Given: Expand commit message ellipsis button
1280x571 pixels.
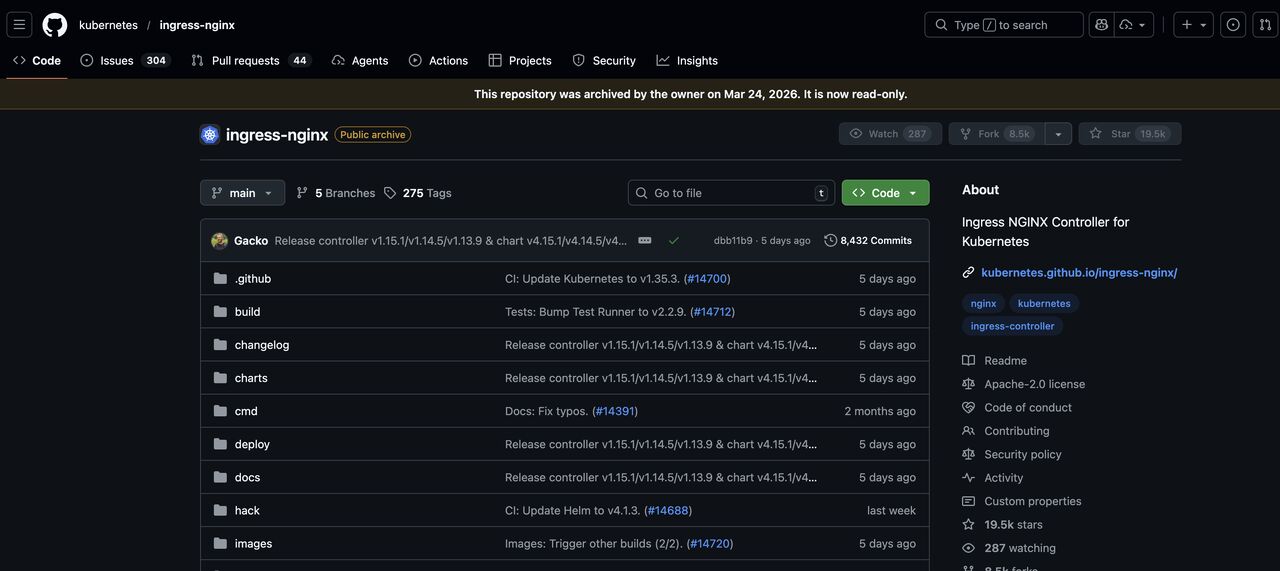Looking at the screenshot, I should coord(645,241).
